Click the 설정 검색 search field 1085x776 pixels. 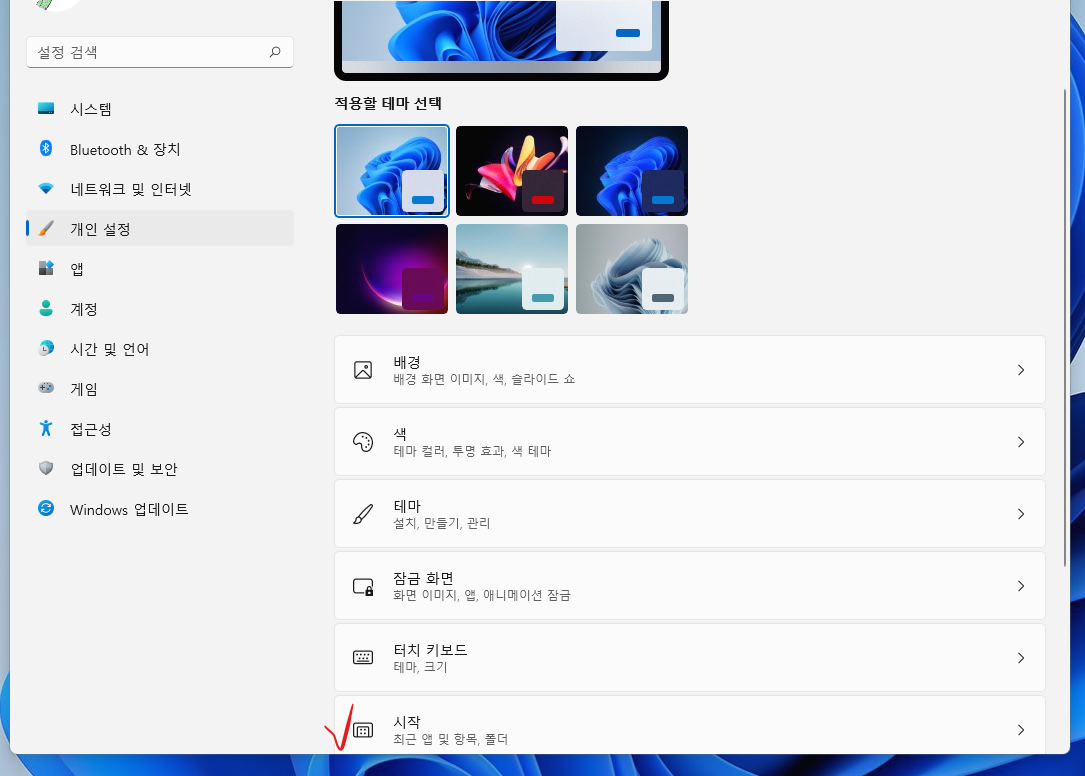point(160,52)
